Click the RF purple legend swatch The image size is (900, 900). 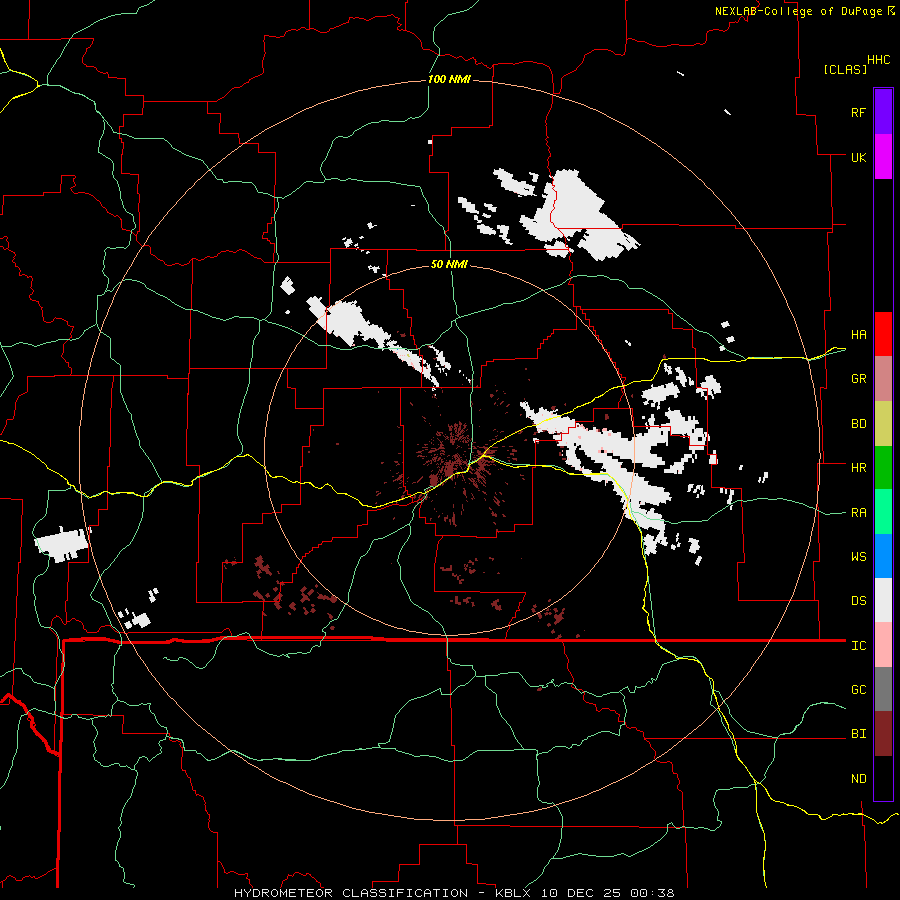click(883, 112)
